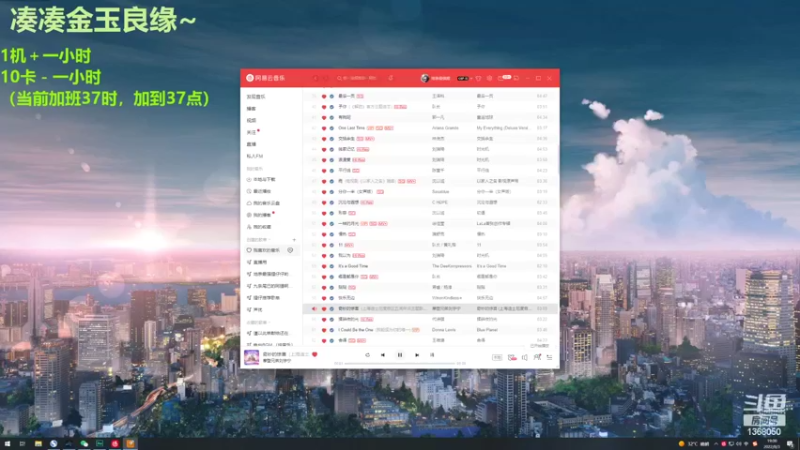
Task: Open the sound effects icon in player bar
Action: pyautogui.click(x=512, y=358)
